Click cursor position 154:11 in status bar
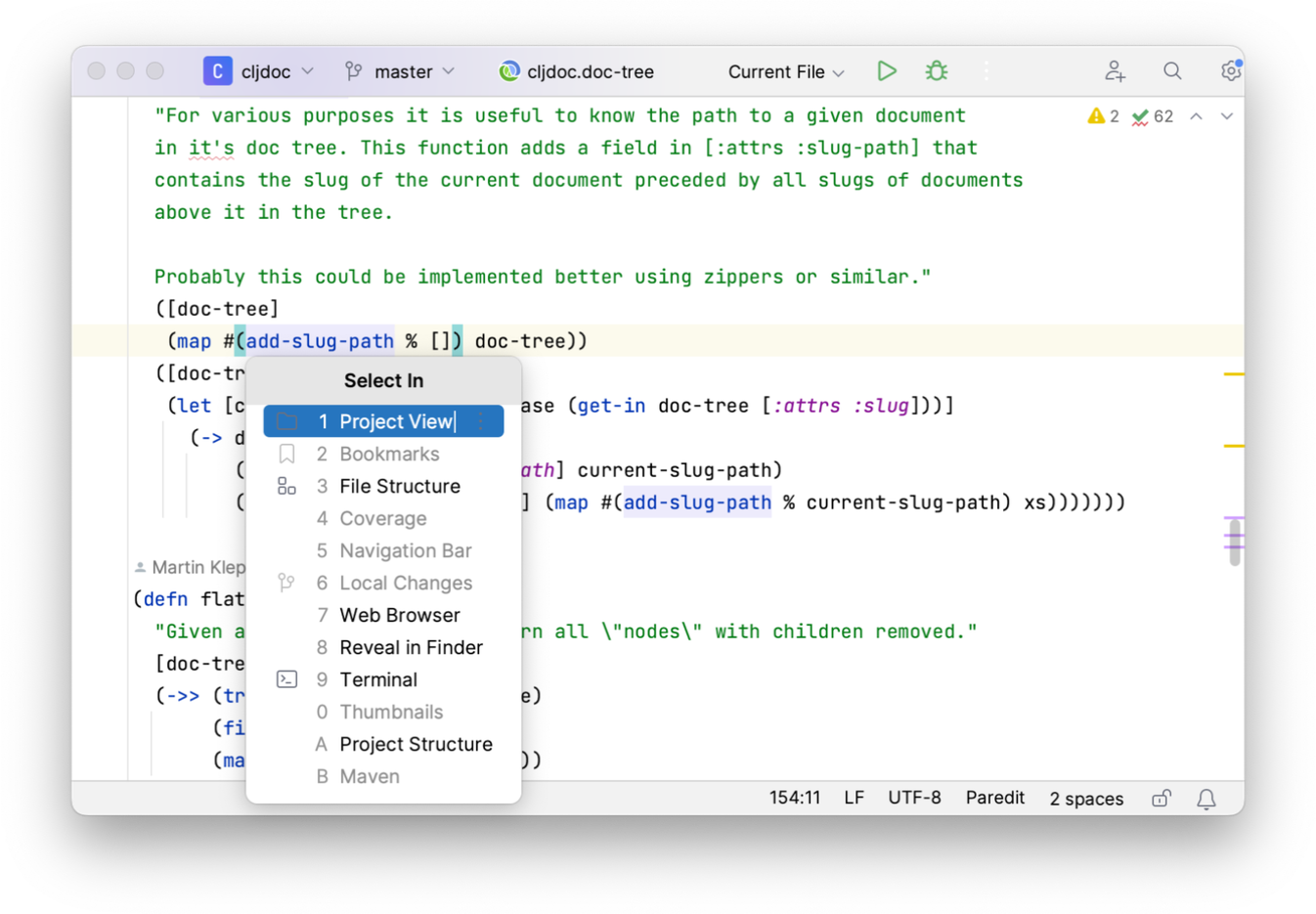Screen dimensions: 1316x914 coord(795,798)
